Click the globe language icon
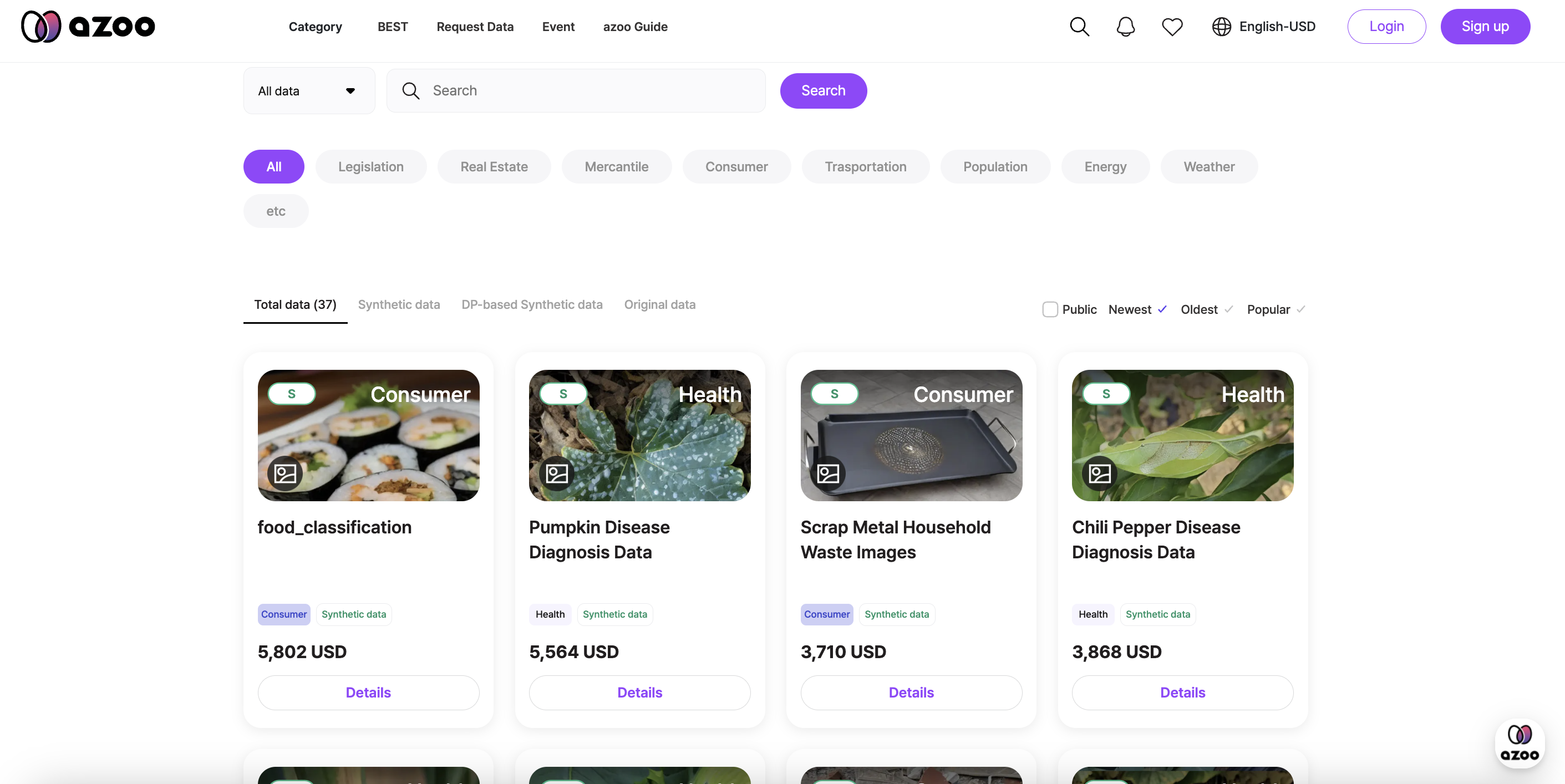The image size is (1565, 784). coord(1221,26)
